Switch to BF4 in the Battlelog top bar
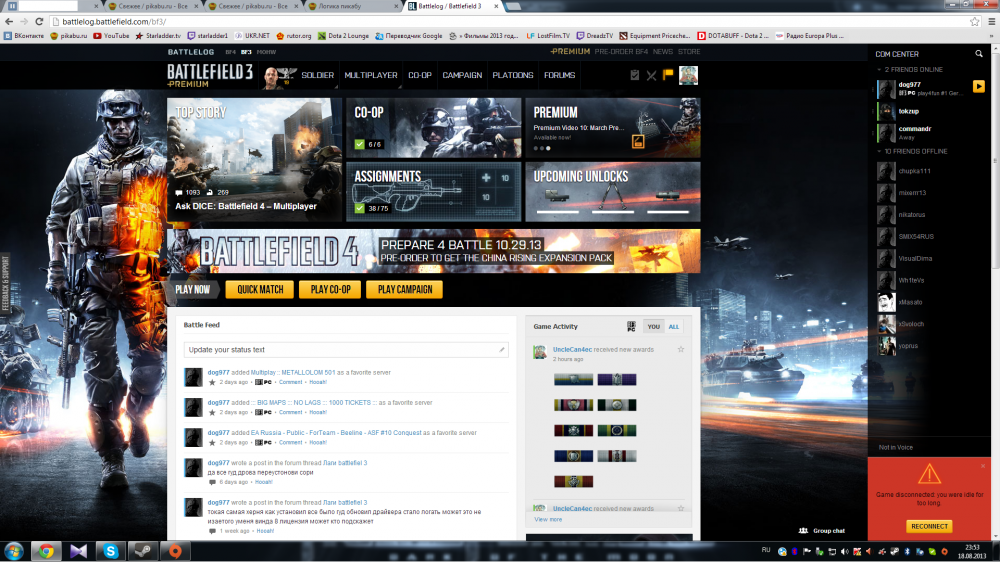 coord(230,52)
